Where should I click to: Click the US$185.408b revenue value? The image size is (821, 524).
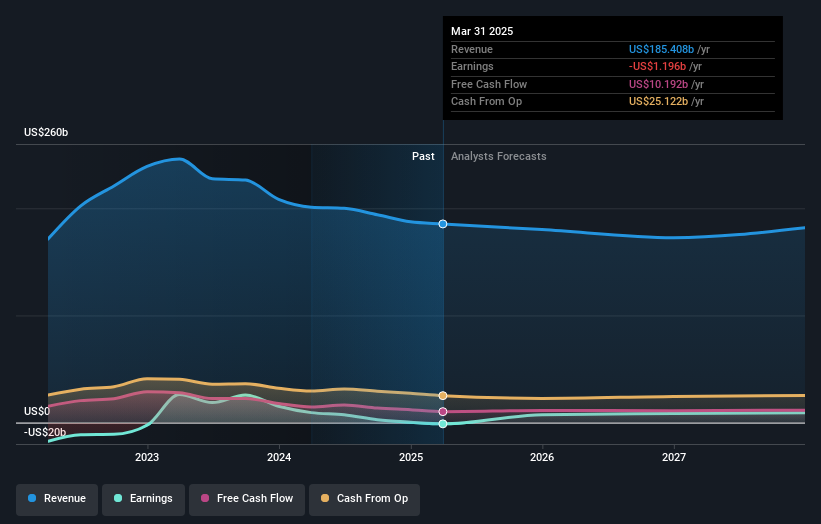661,49
